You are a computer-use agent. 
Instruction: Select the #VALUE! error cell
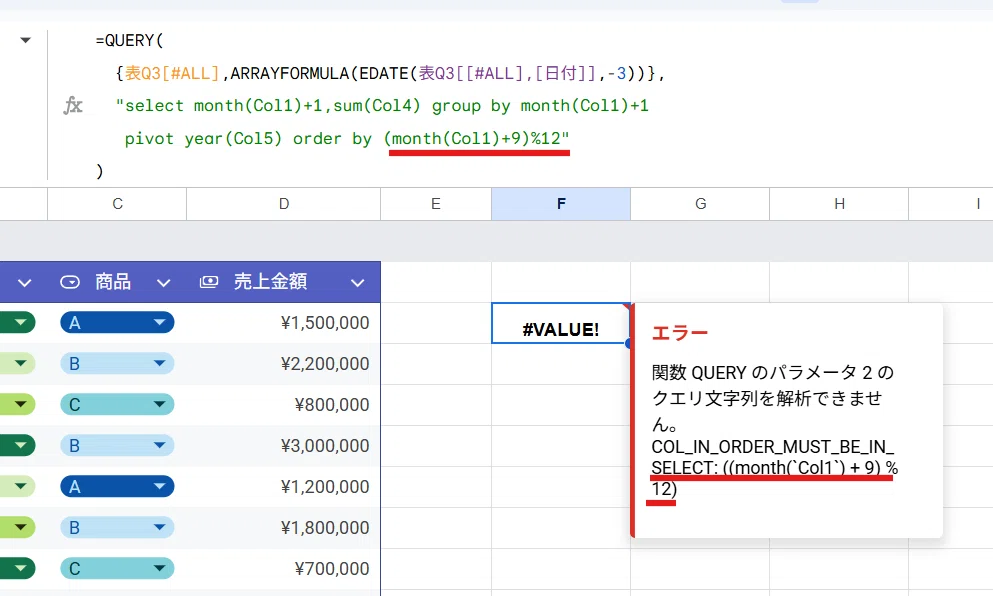561,323
